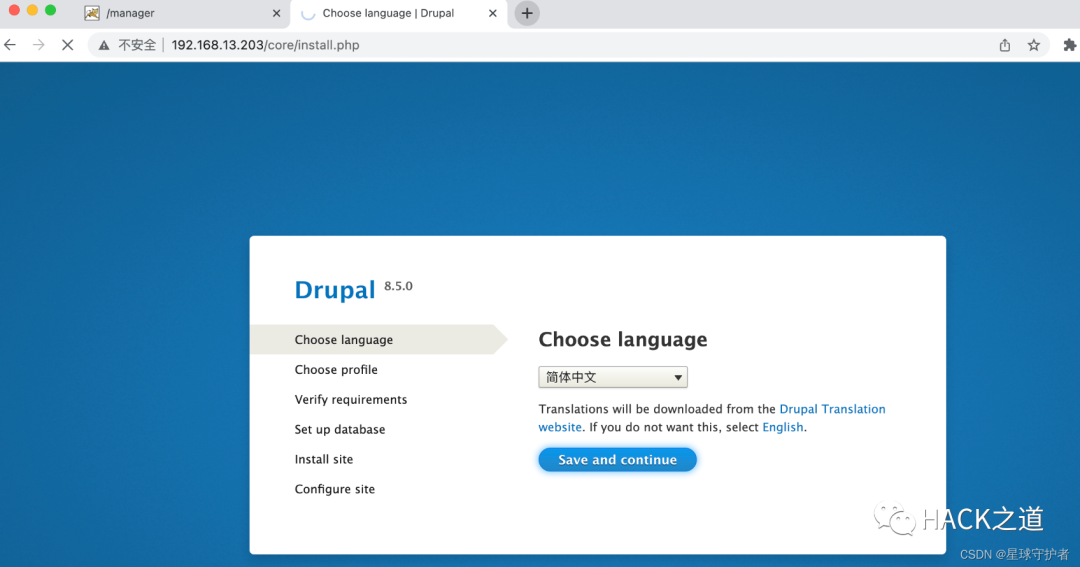Select Choose profile step
This screenshot has height=567, width=1080.
pos(336,370)
